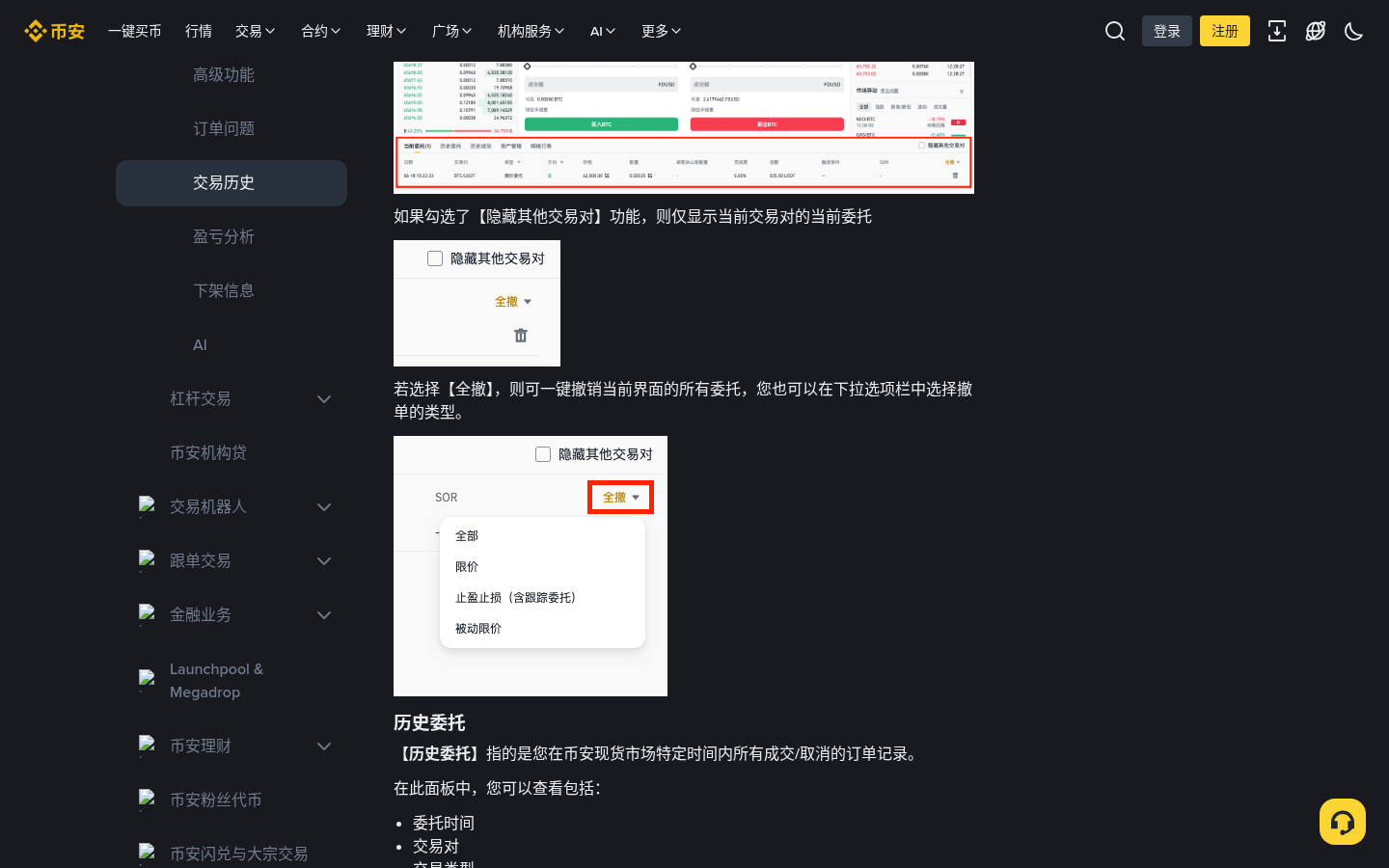Open the search magnifier icon

[x=1115, y=31]
